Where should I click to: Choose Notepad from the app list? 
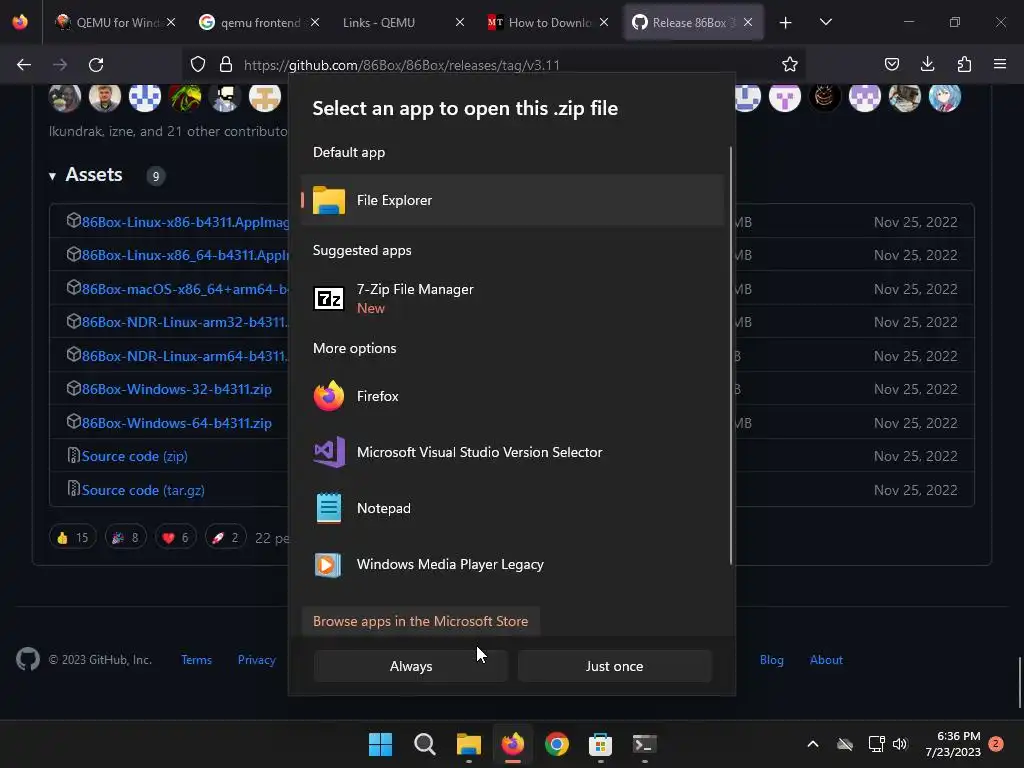click(x=513, y=508)
